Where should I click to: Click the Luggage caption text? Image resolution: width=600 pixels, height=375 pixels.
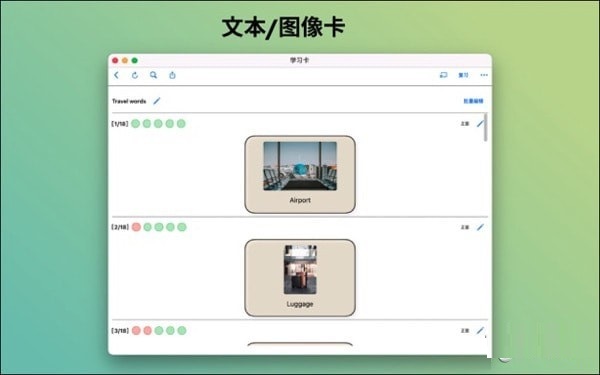click(x=300, y=304)
